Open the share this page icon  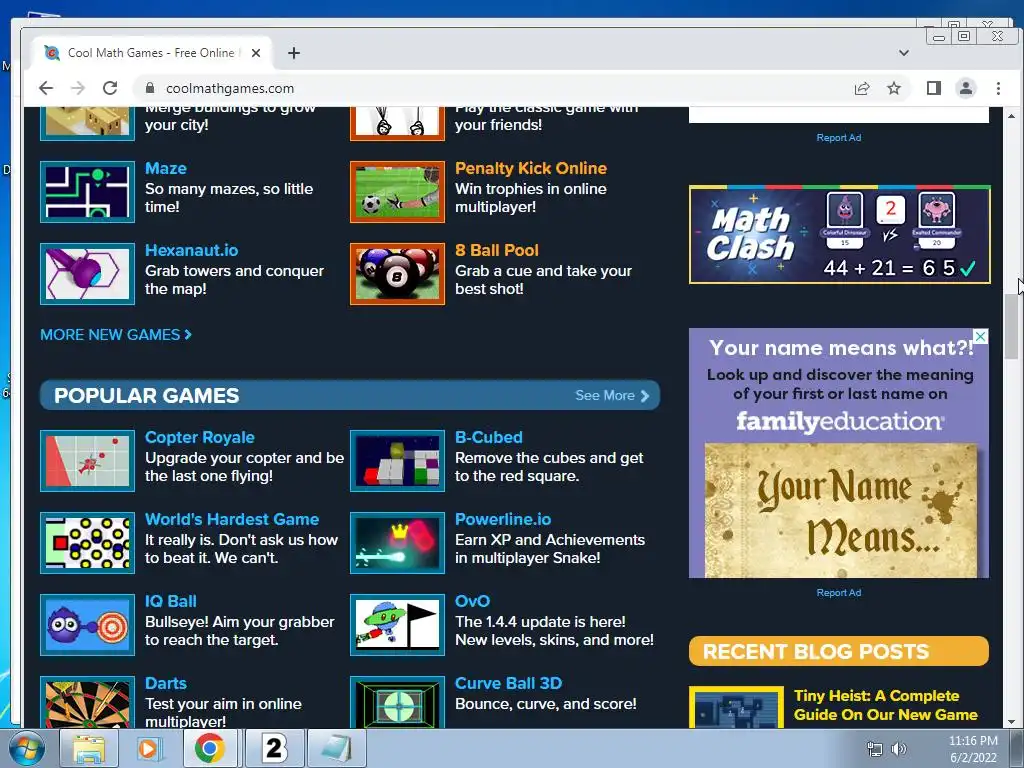(861, 88)
